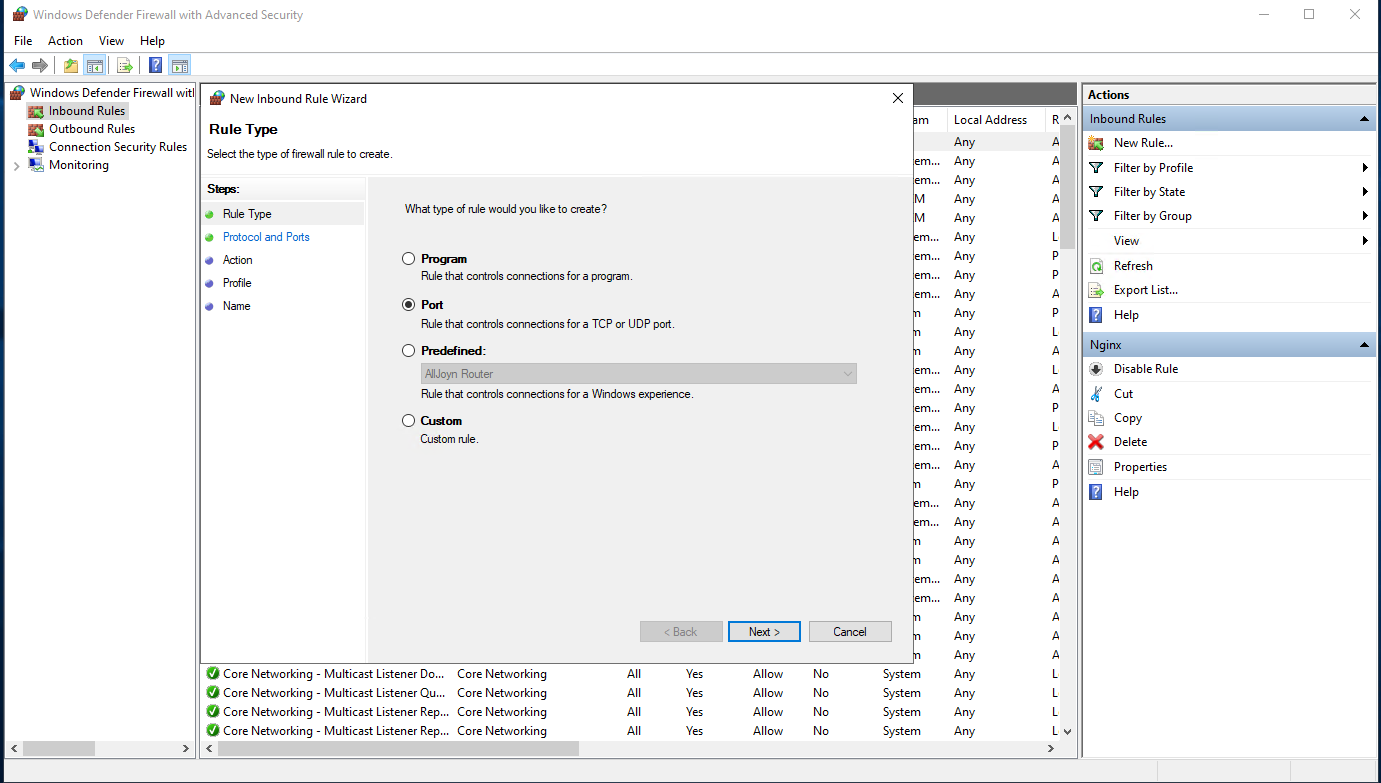The image size is (1381, 783).
Task: Click the gray Forward arrow in toolbar
Action: [x=40, y=66]
